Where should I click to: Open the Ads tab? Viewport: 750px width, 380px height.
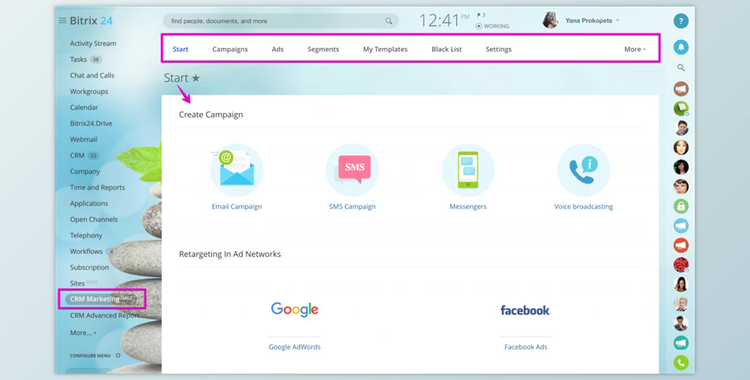[278, 49]
